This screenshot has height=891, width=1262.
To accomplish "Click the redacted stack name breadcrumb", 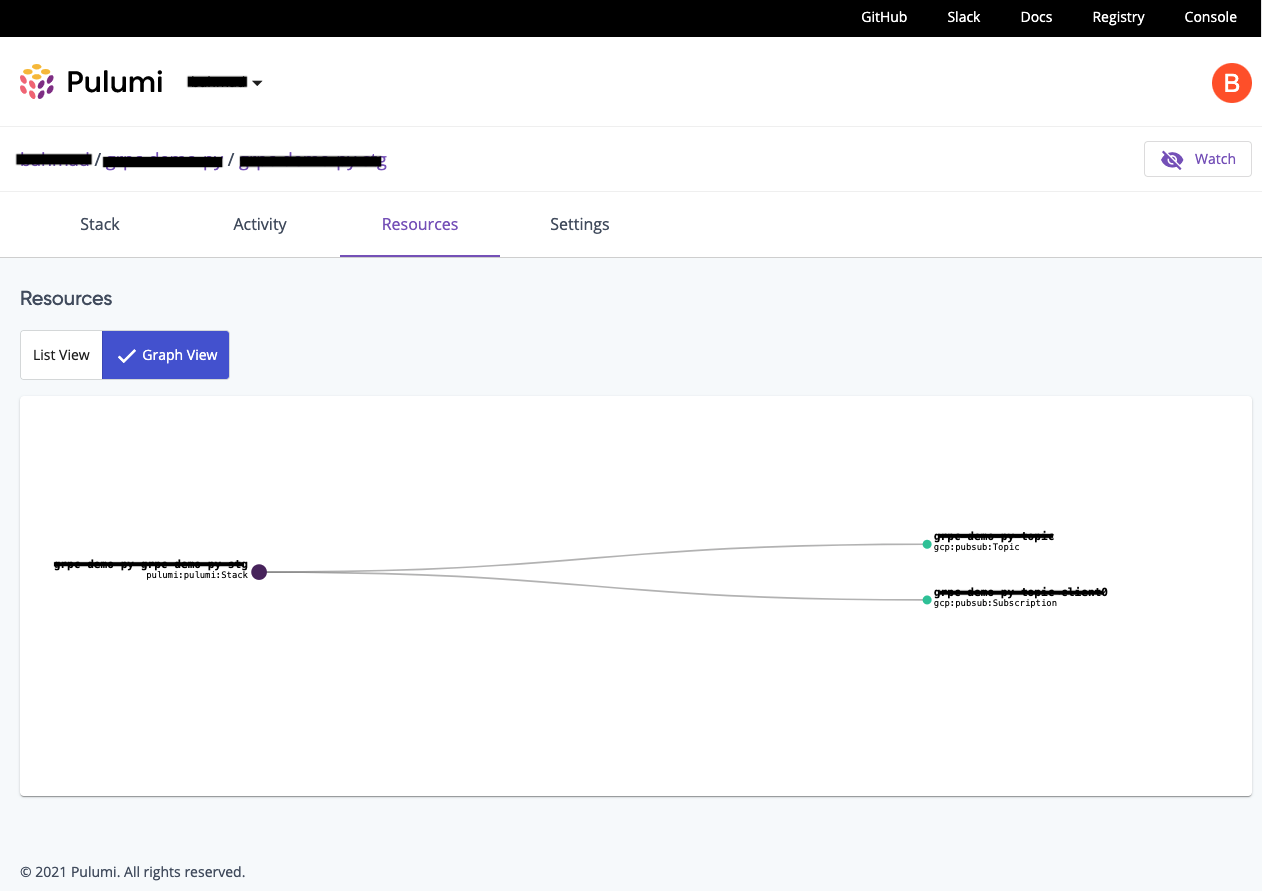I will point(313,159).
